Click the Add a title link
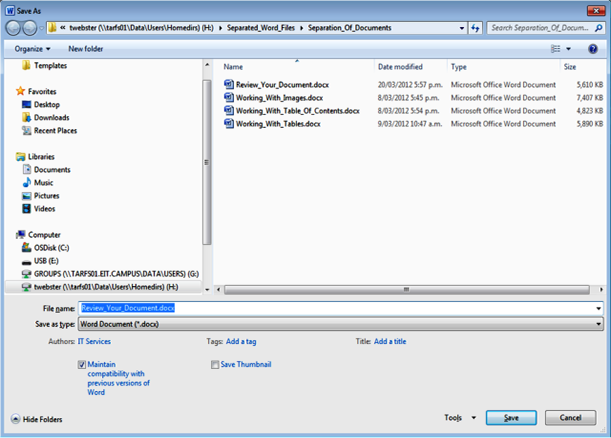 coord(390,341)
